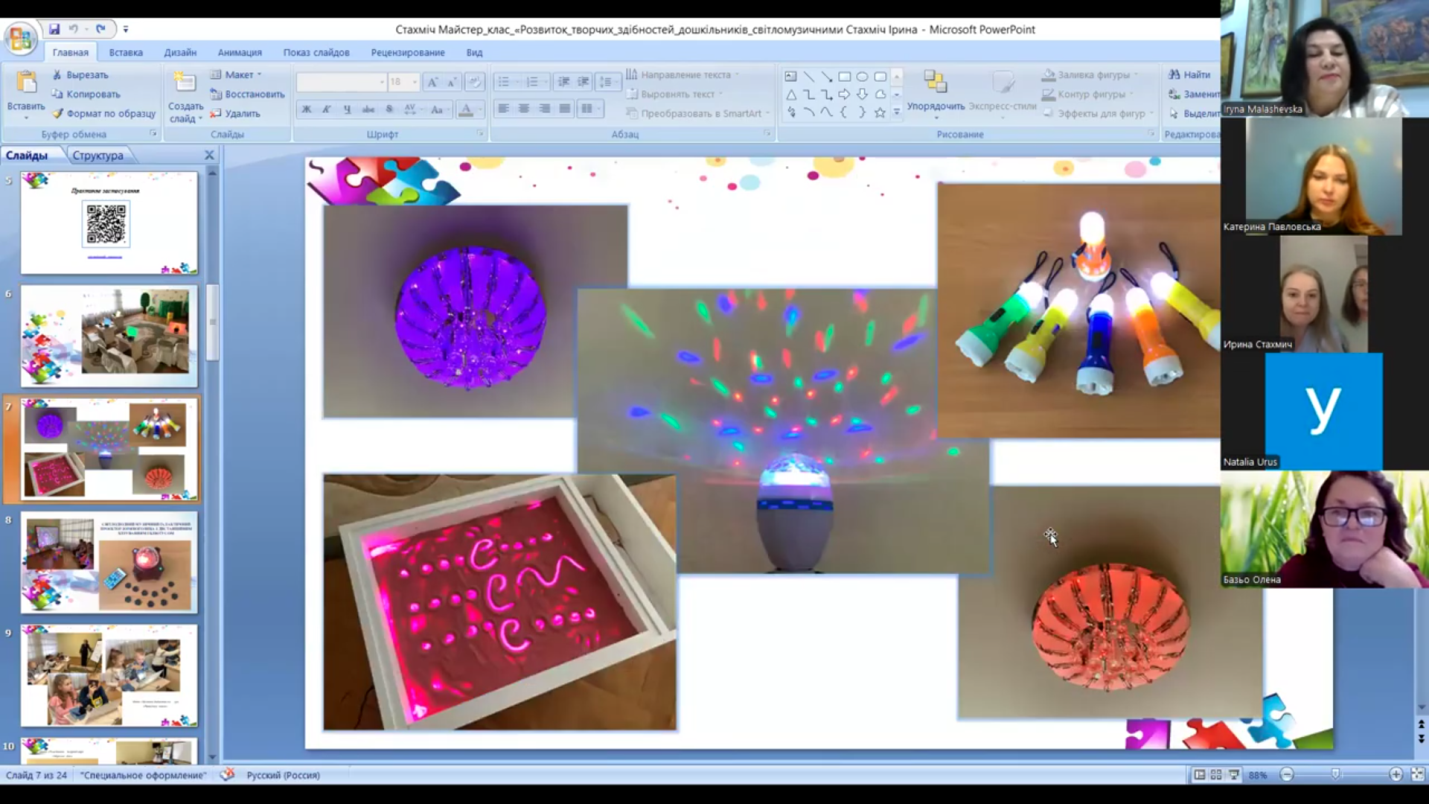This screenshot has width=1429, height=804.
Task: Click the Format Painter (Формат по образцу) icon
Action: pos(58,114)
